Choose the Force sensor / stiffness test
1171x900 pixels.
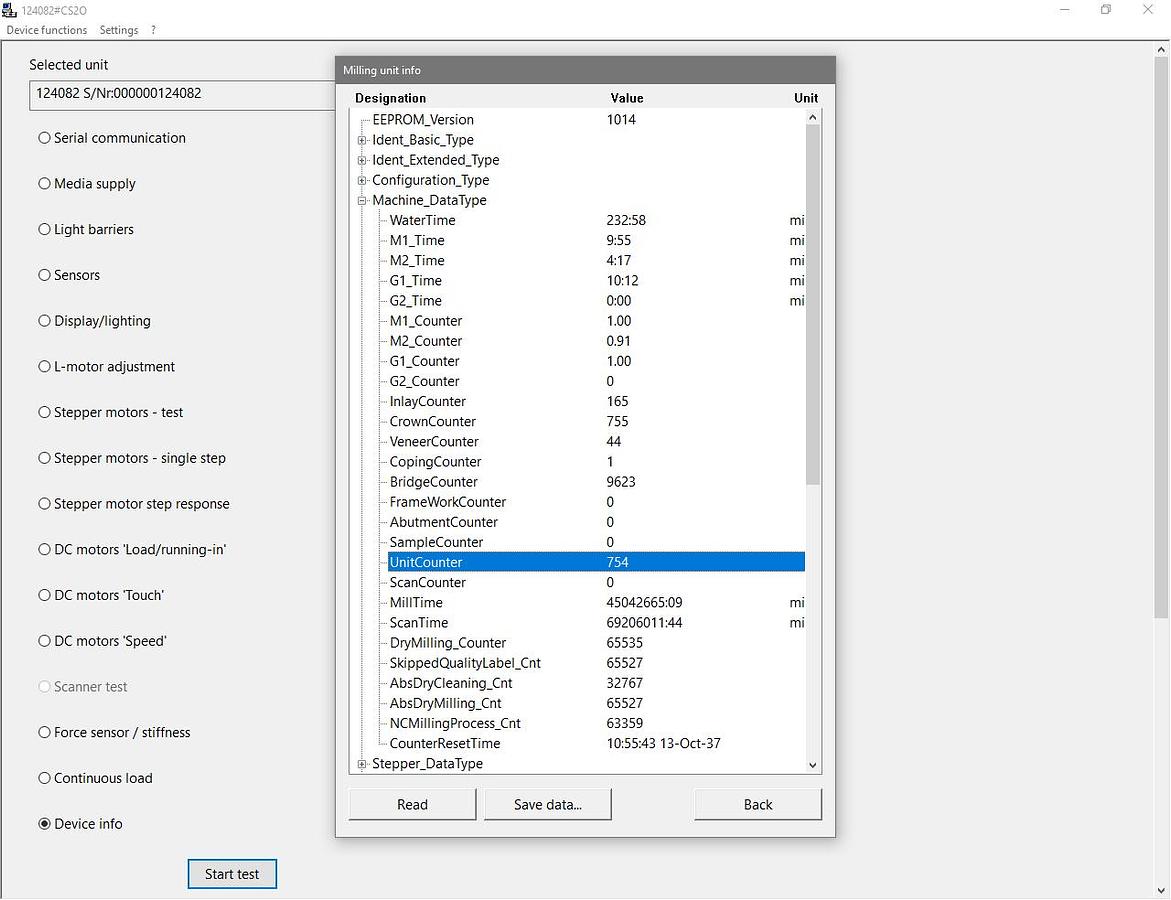[x=44, y=733]
